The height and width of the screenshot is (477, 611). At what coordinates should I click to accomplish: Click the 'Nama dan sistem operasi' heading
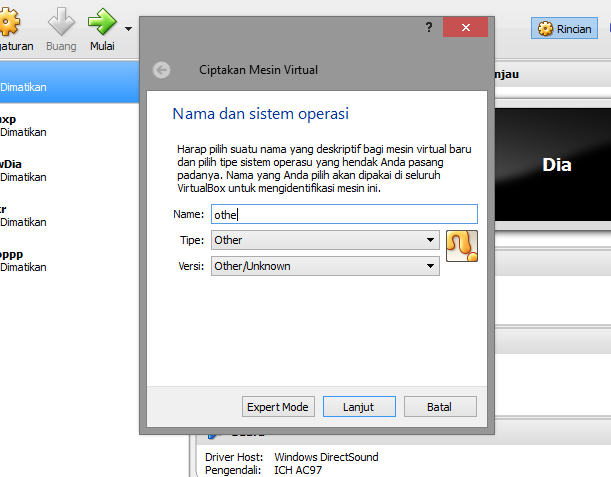260,114
